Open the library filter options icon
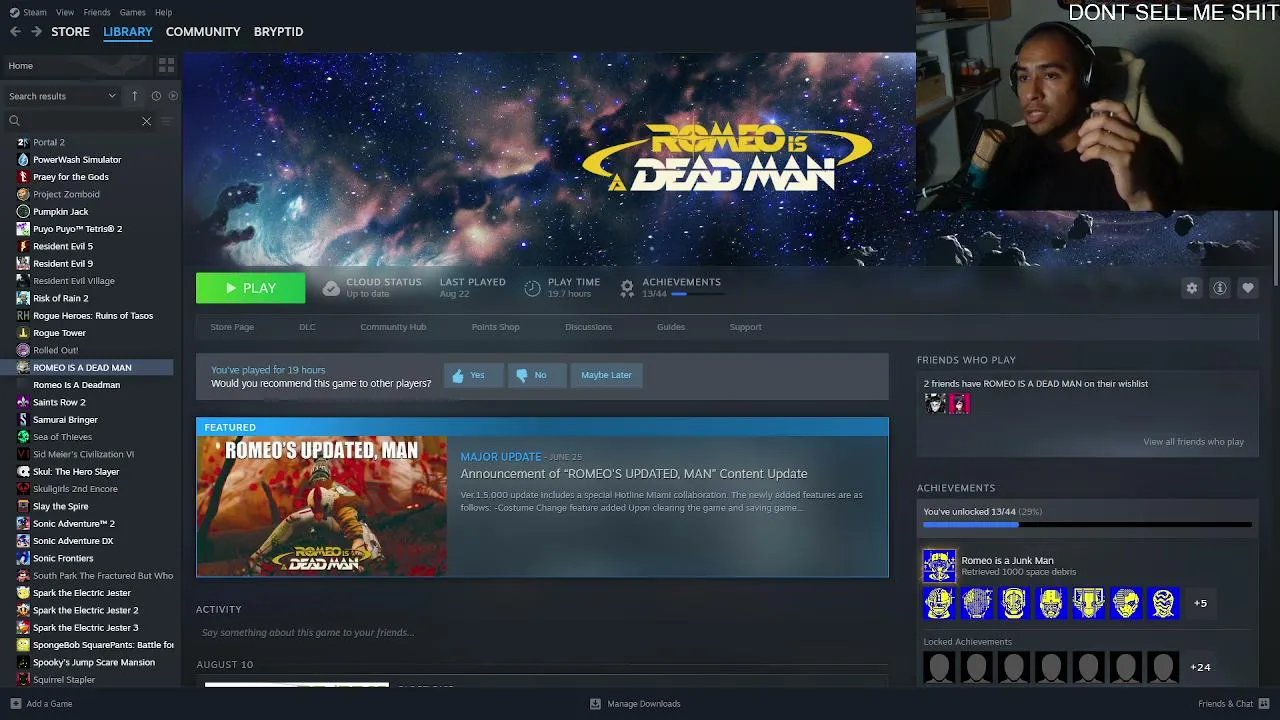 [x=166, y=121]
